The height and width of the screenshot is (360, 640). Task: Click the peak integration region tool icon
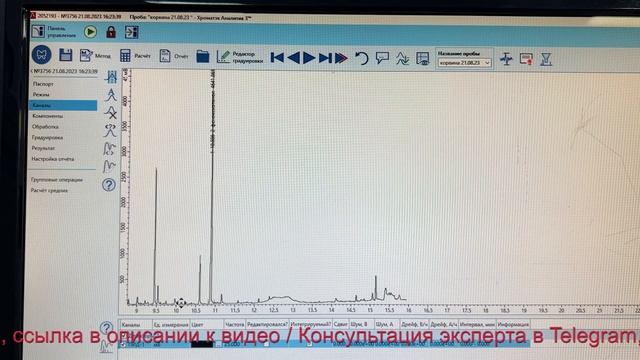click(x=109, y=149)
